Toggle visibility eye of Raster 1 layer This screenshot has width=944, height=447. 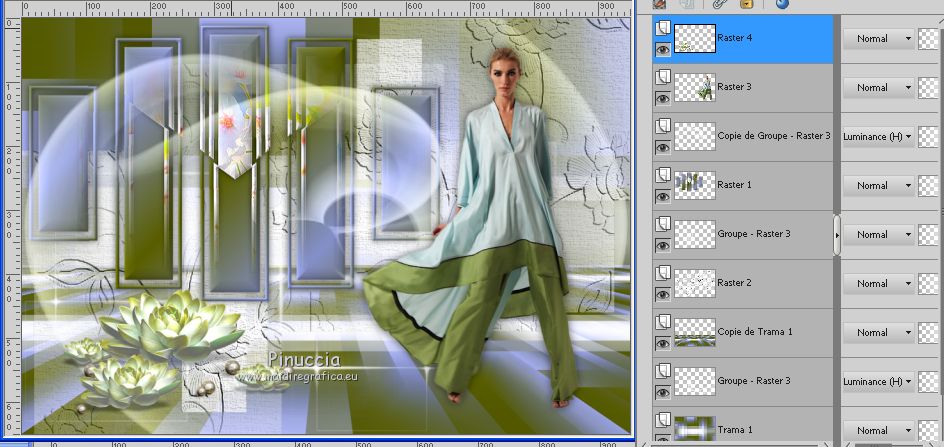663,196
